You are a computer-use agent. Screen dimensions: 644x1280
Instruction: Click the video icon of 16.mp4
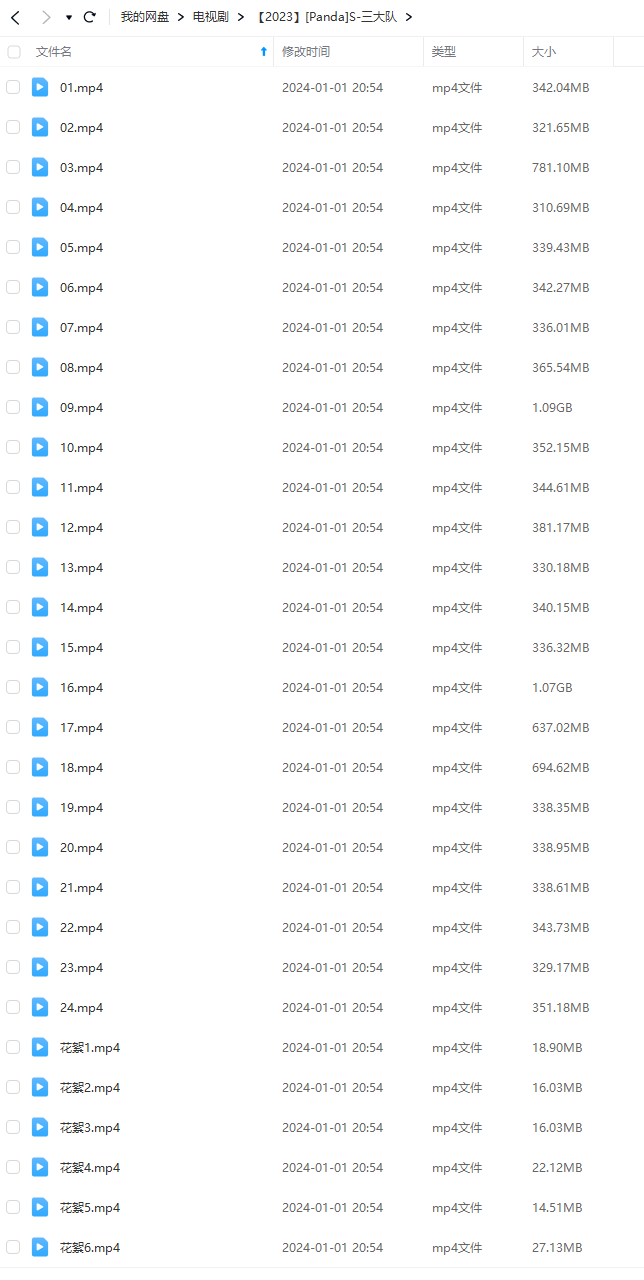(x=40, y=687)
